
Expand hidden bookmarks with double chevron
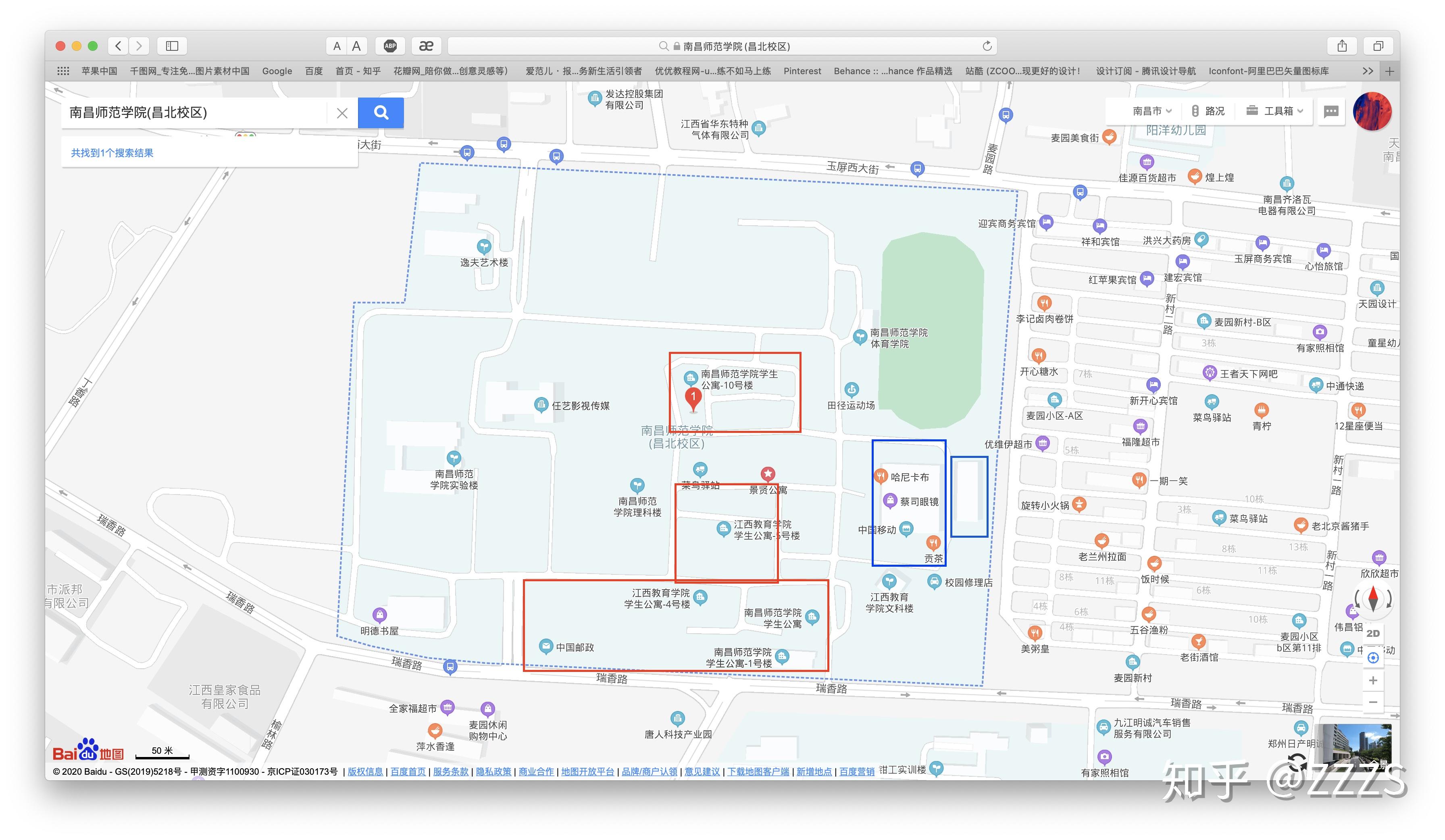point(1368,71)
